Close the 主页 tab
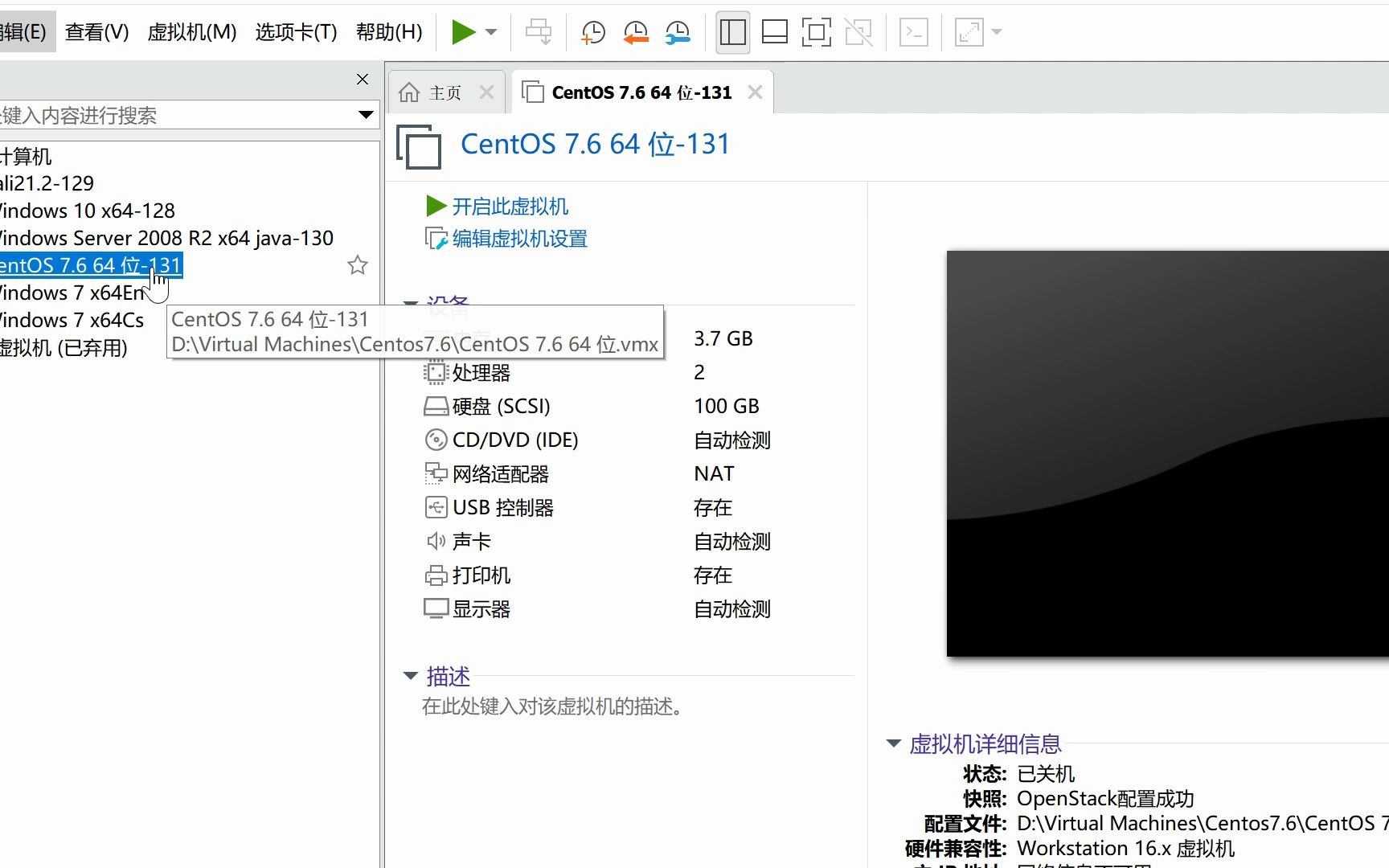The width and height of the screenshot is (1389, 868). (486, 92)
